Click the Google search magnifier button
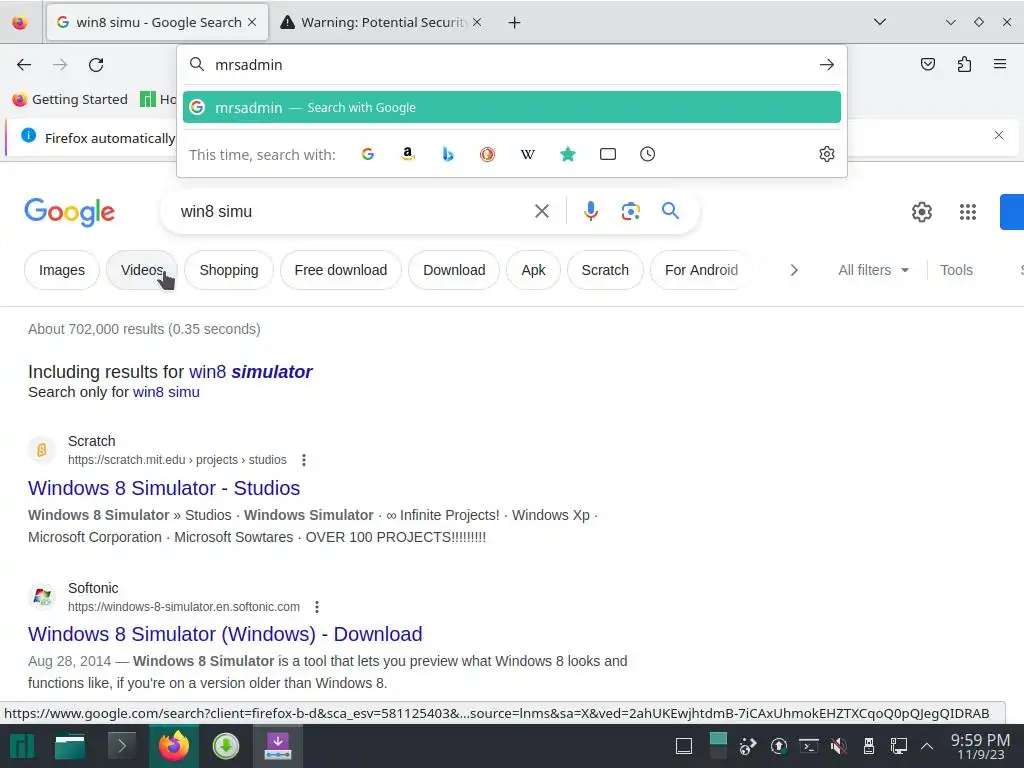The image size is (1024, 768). pyautogui.click(x=670, y=211)
